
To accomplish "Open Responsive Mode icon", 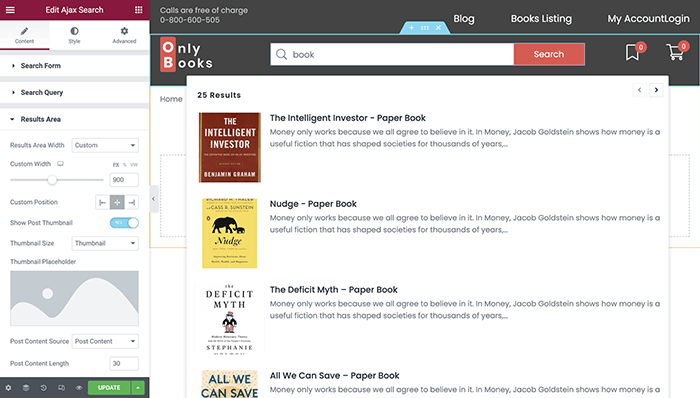I will click(x=61, y=388).
